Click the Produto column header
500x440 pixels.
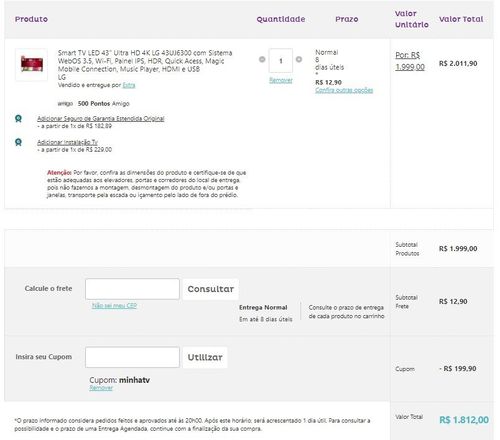pyautogui.click(x=31, y=19)
